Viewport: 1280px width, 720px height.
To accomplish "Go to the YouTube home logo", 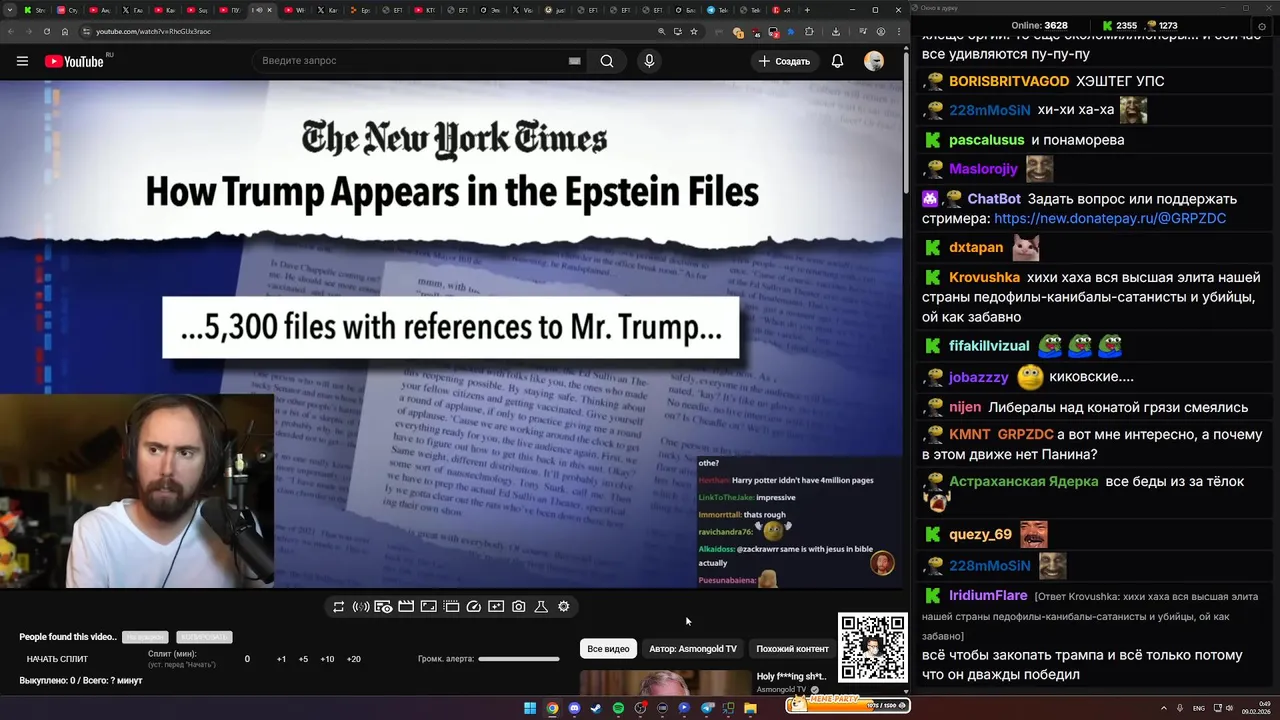I will 74,61.
